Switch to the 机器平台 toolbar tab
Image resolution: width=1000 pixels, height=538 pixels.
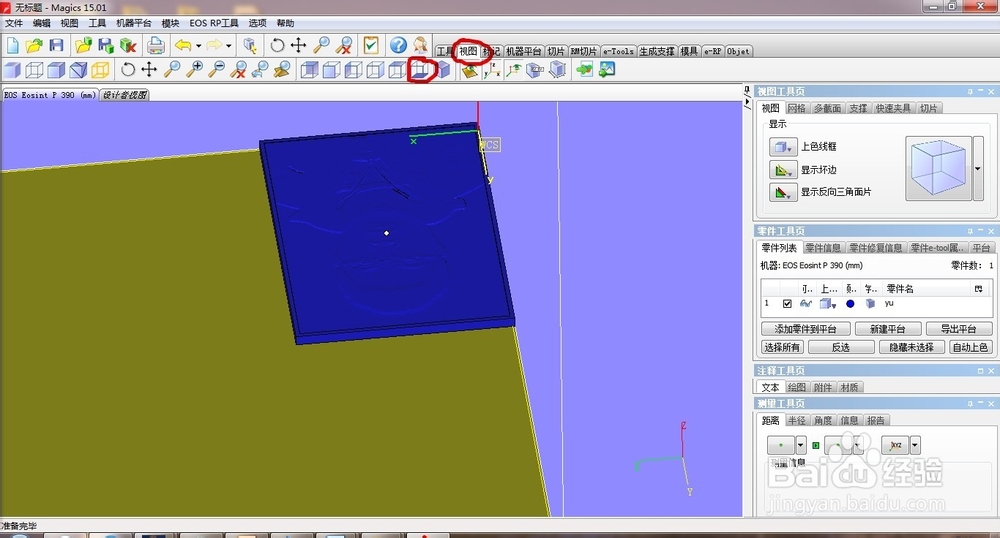coord(524,51)
